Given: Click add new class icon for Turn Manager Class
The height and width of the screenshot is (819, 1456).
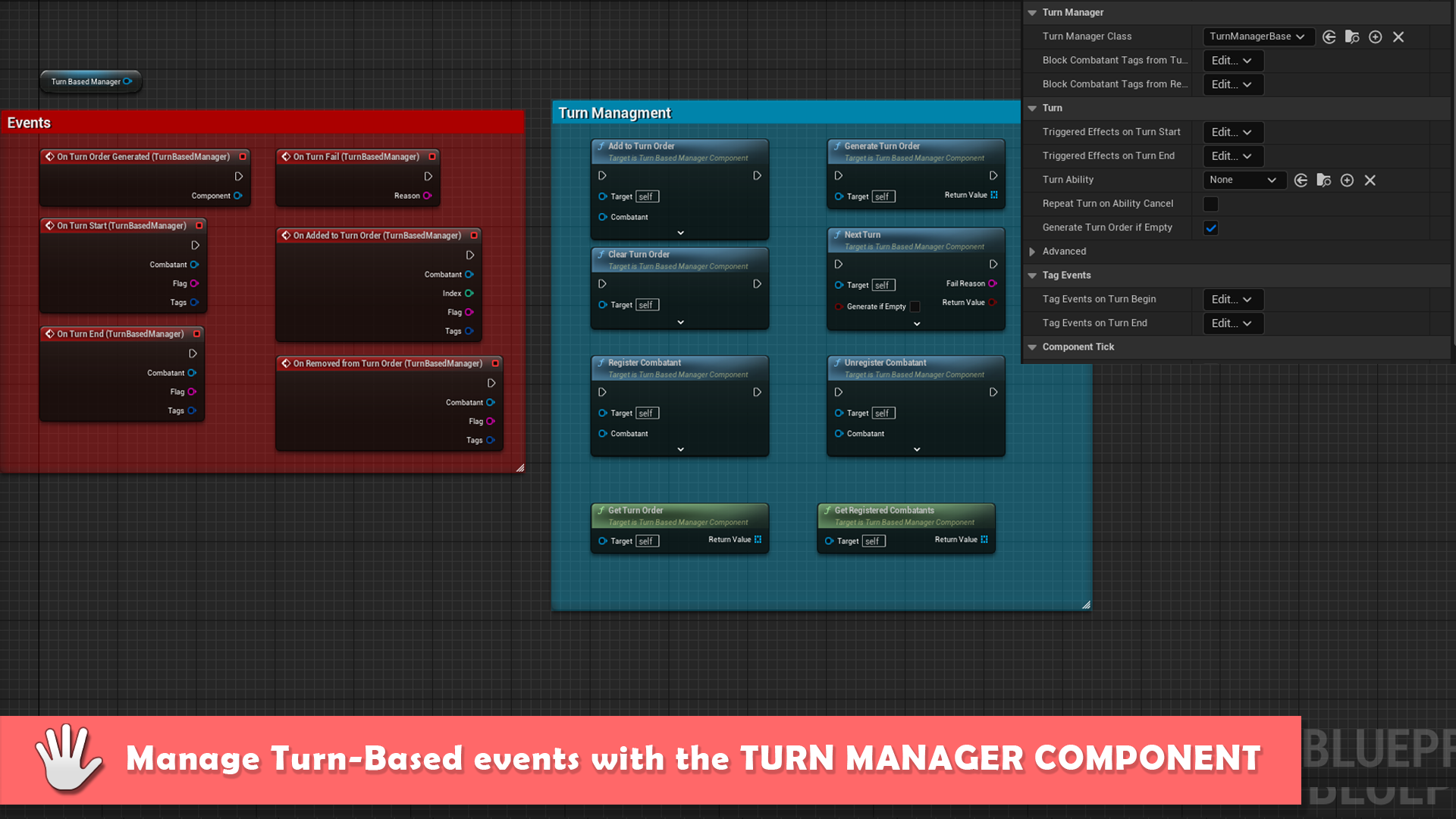Looking at the screenshot, I should (1376, 36).
